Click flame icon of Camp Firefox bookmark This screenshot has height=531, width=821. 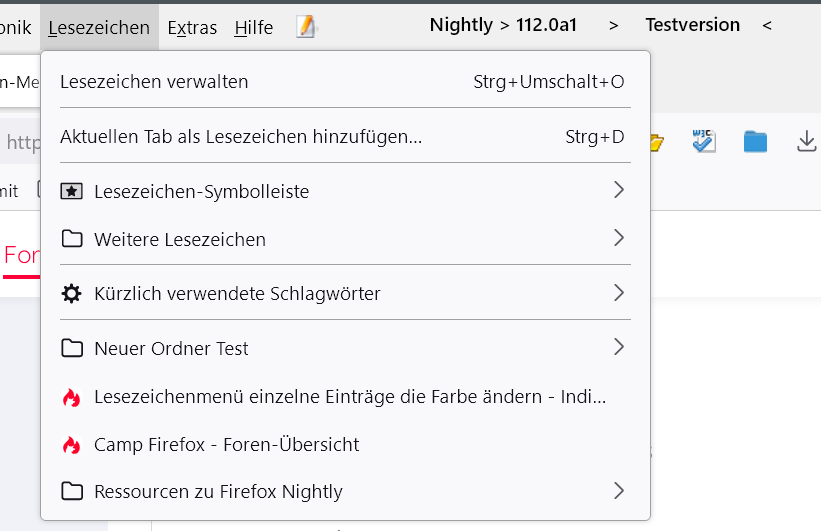pyautogui.click(x=71, y=445)
